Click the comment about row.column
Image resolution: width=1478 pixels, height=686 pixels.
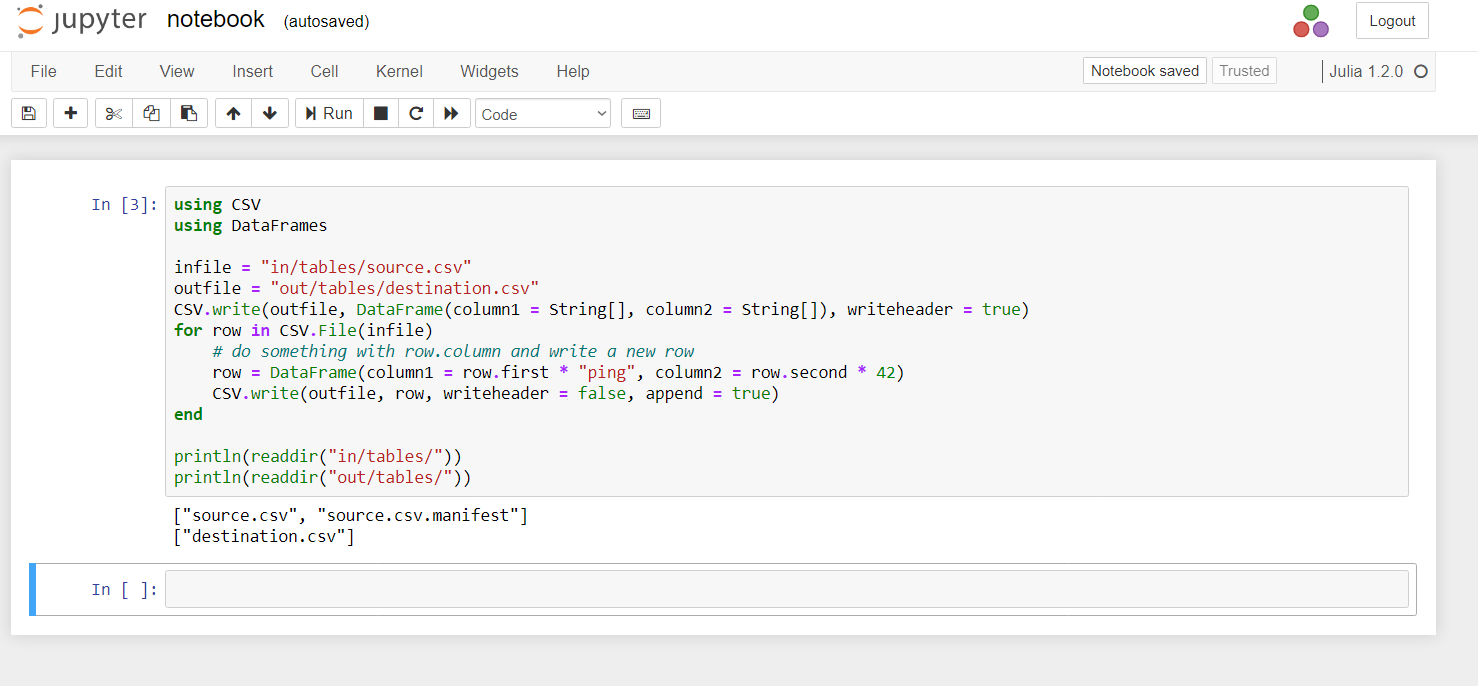point(453,351)
